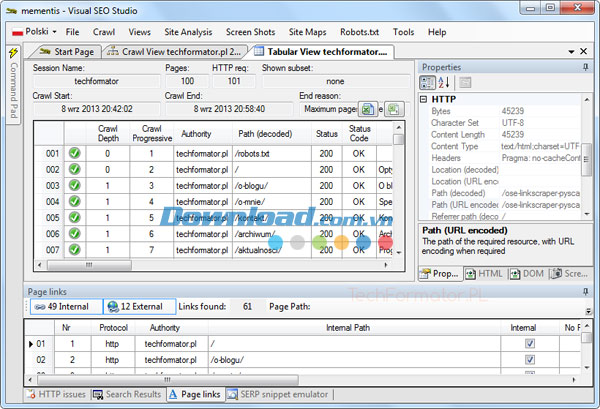Open the Tools menu
600x409 pixels.
pyautogui.click(x=403, y=32)
